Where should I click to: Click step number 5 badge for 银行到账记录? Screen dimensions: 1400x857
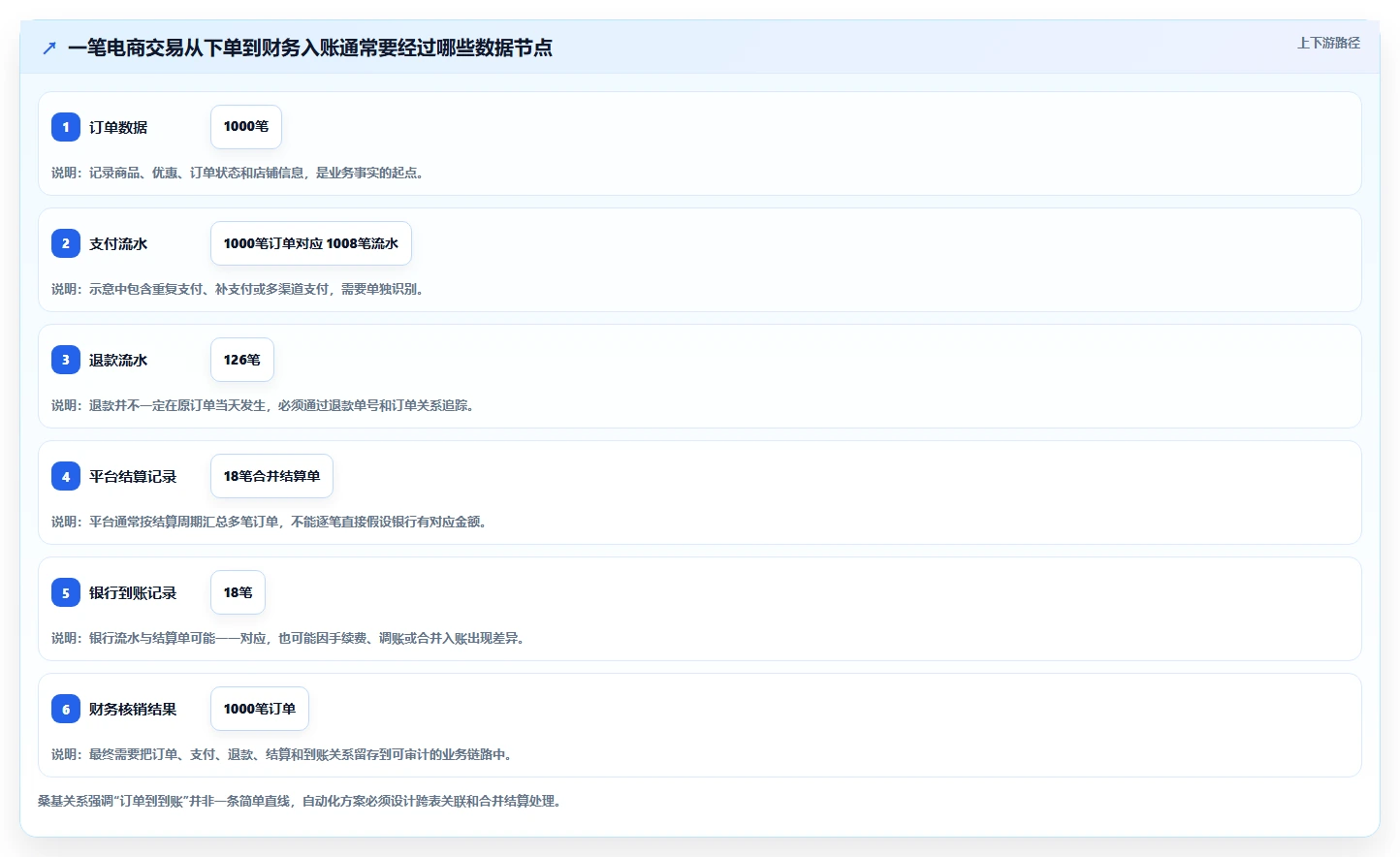[x=66, y=592]
